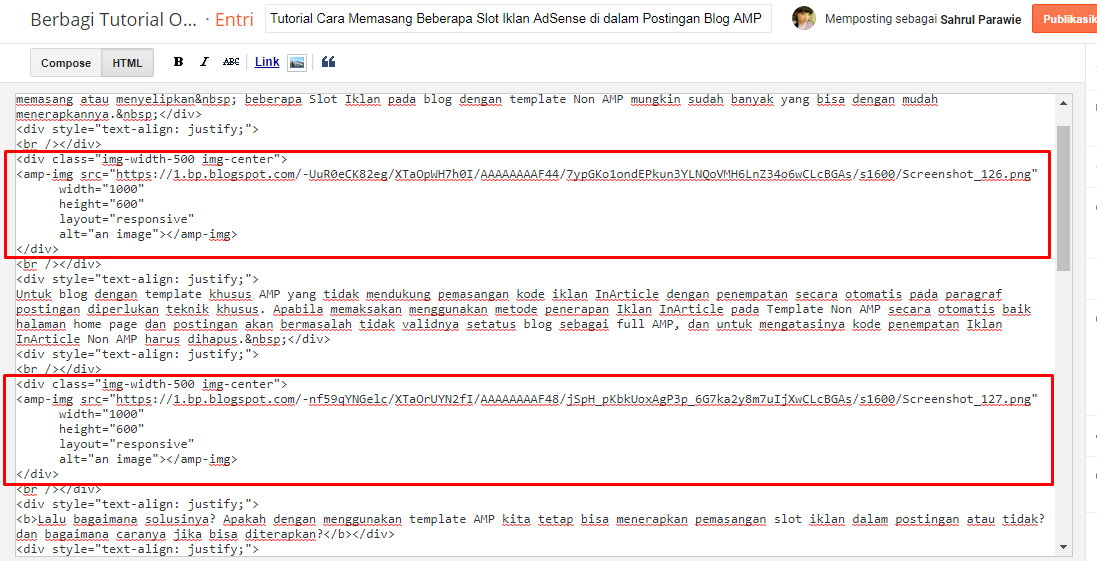Click 'dan bagaimana caranya jika bisa diterapkan' line
This screenshot has height=561, width=1097.
click(x=205, y=534)
